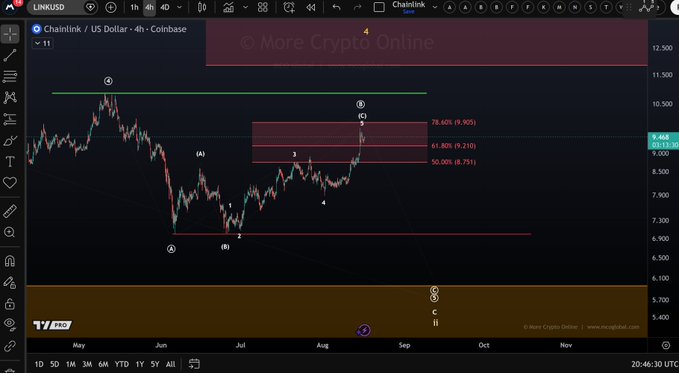The image size is (679, 373).
Task: Select the All date range
Action: click(x=171, y=364)
